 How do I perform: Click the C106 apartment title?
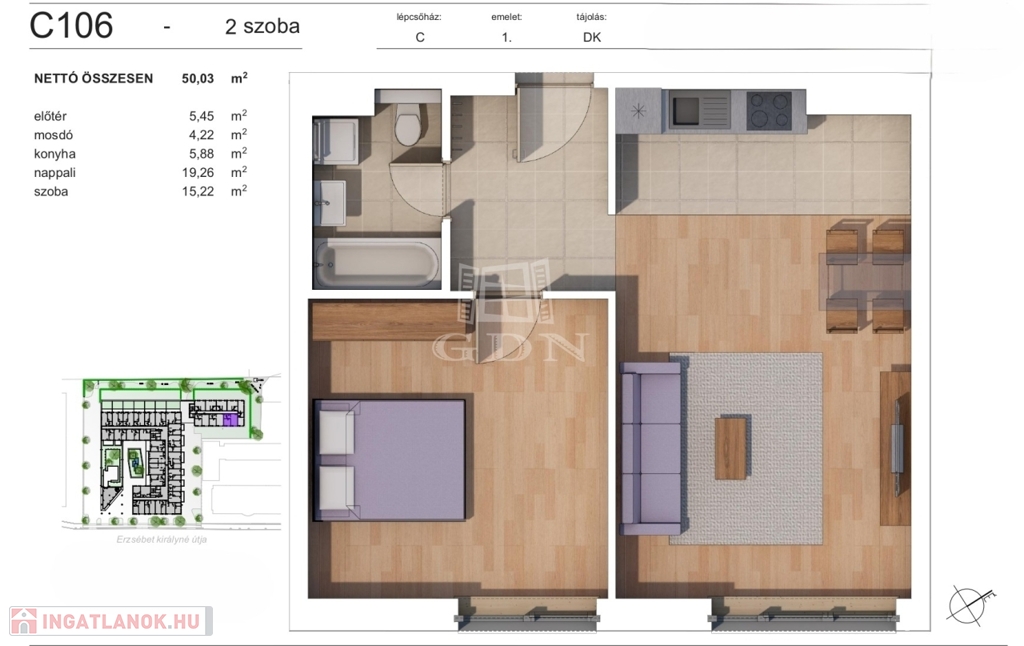click(71, 26)
